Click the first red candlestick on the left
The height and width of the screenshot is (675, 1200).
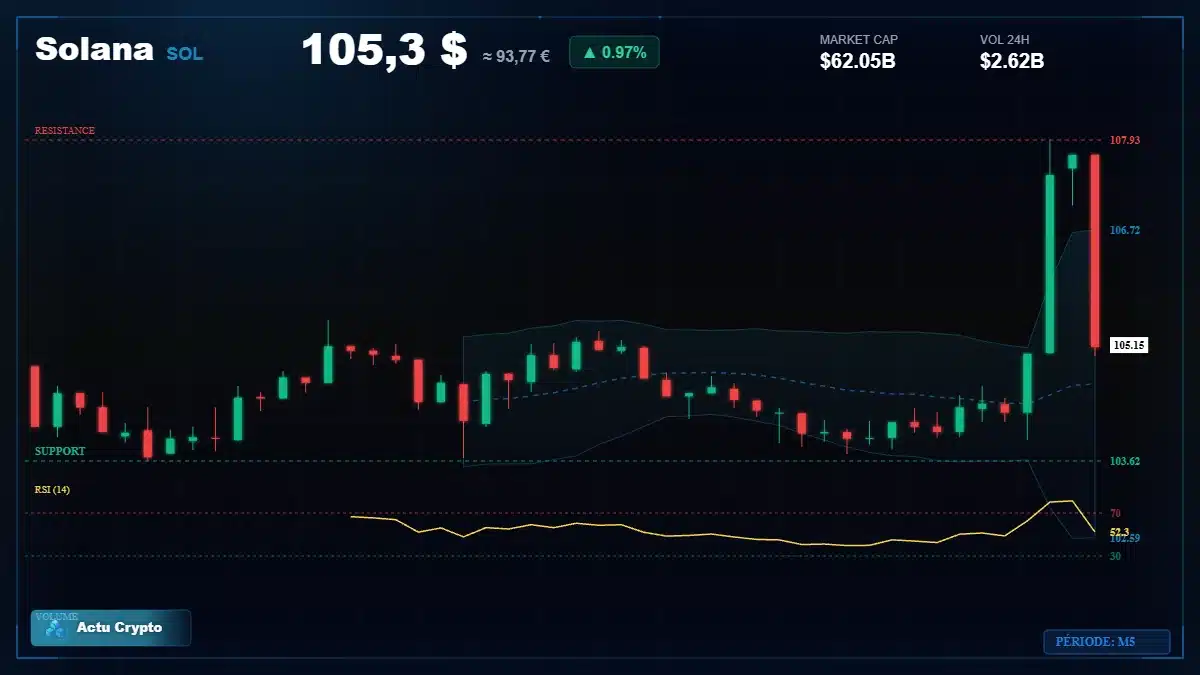35,396
